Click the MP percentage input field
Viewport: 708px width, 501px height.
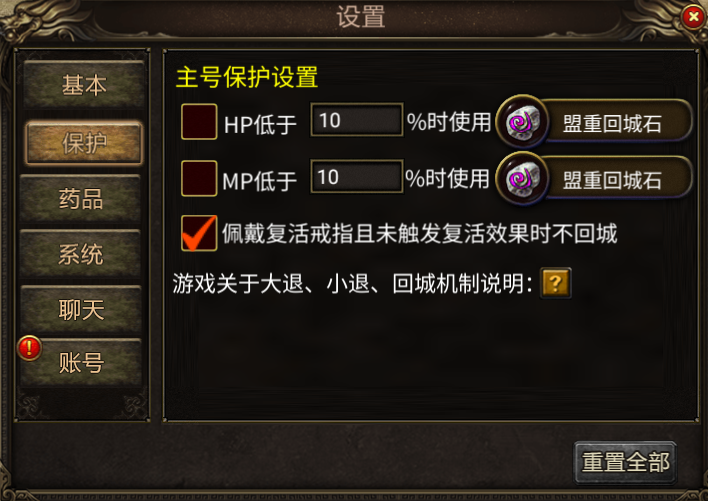(x=357, y=176)
